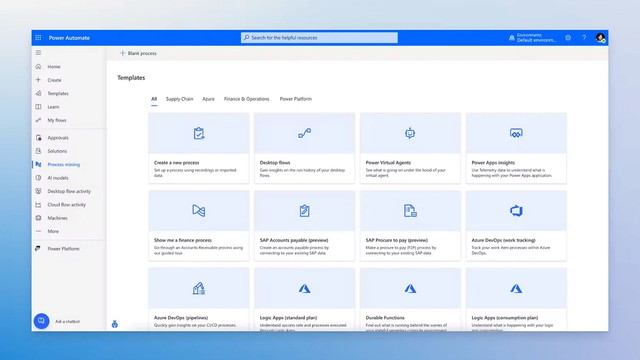Click the Desktop flow activity icon
The image size is (640, 360).
38,191
